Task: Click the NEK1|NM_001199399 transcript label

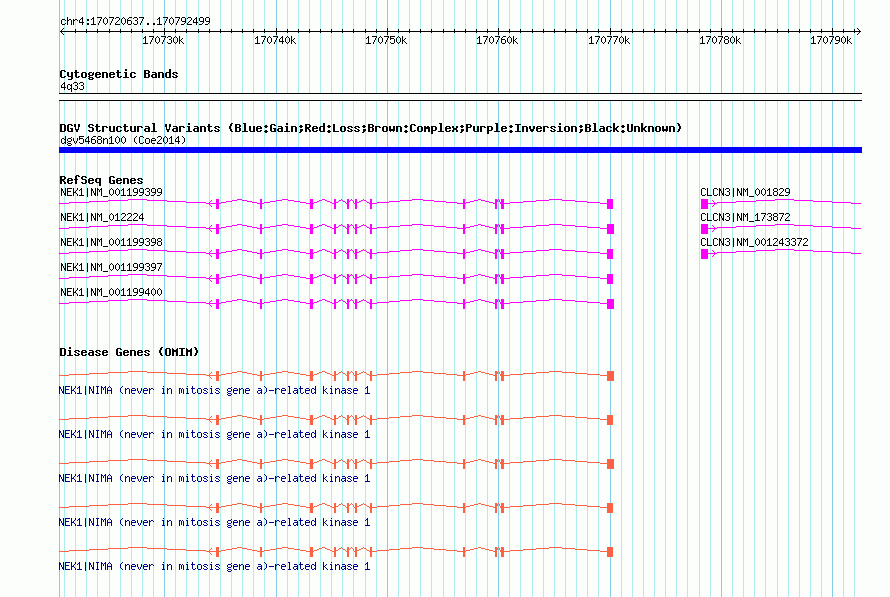Action: click(x=111, y=192)
